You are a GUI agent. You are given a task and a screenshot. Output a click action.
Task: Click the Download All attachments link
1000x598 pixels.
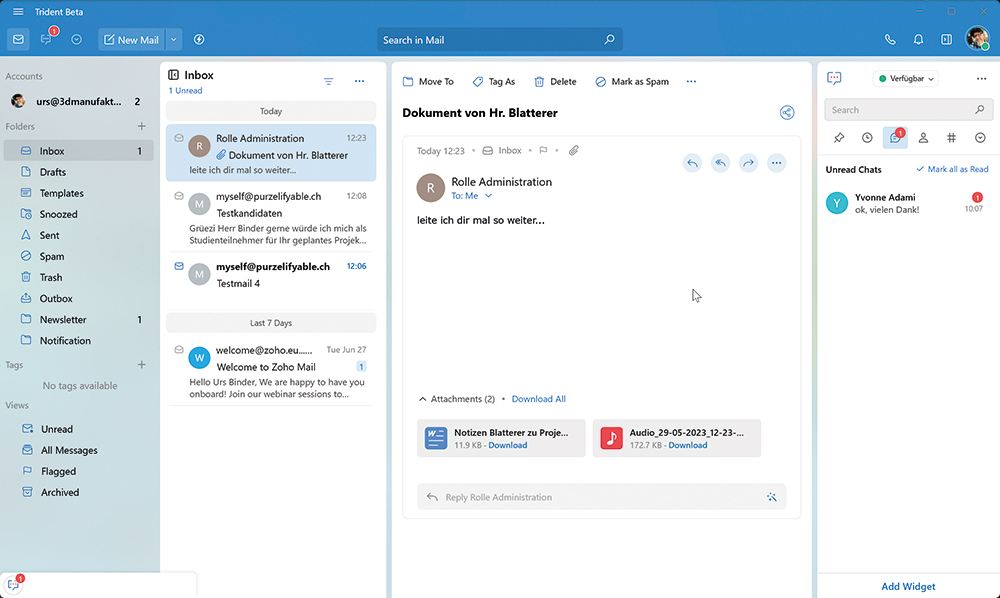[539, 398]
